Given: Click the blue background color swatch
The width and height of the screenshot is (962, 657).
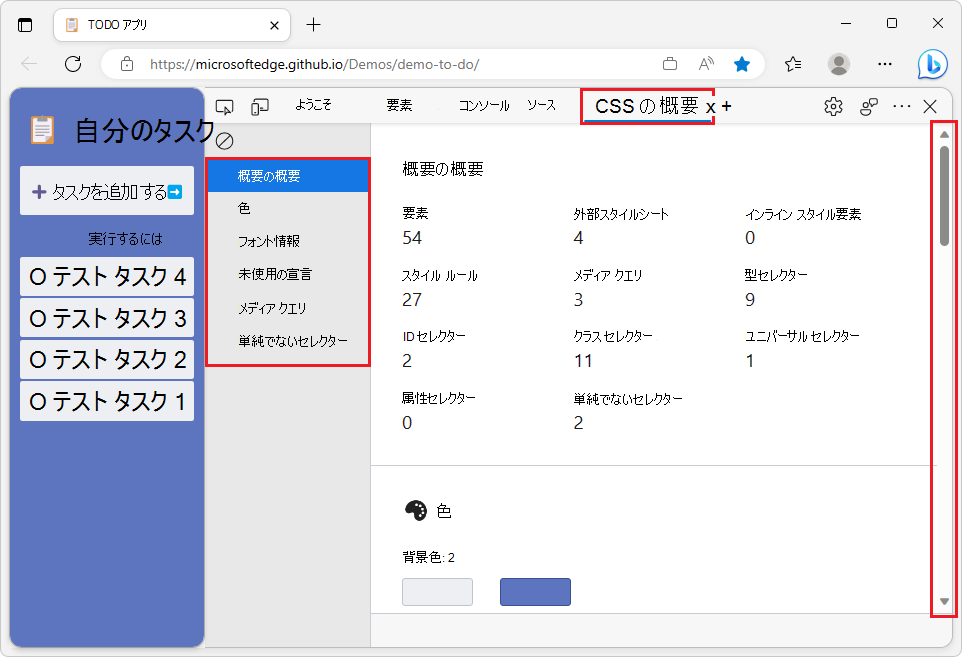Looking at the screenshot, I should (535, 592).
